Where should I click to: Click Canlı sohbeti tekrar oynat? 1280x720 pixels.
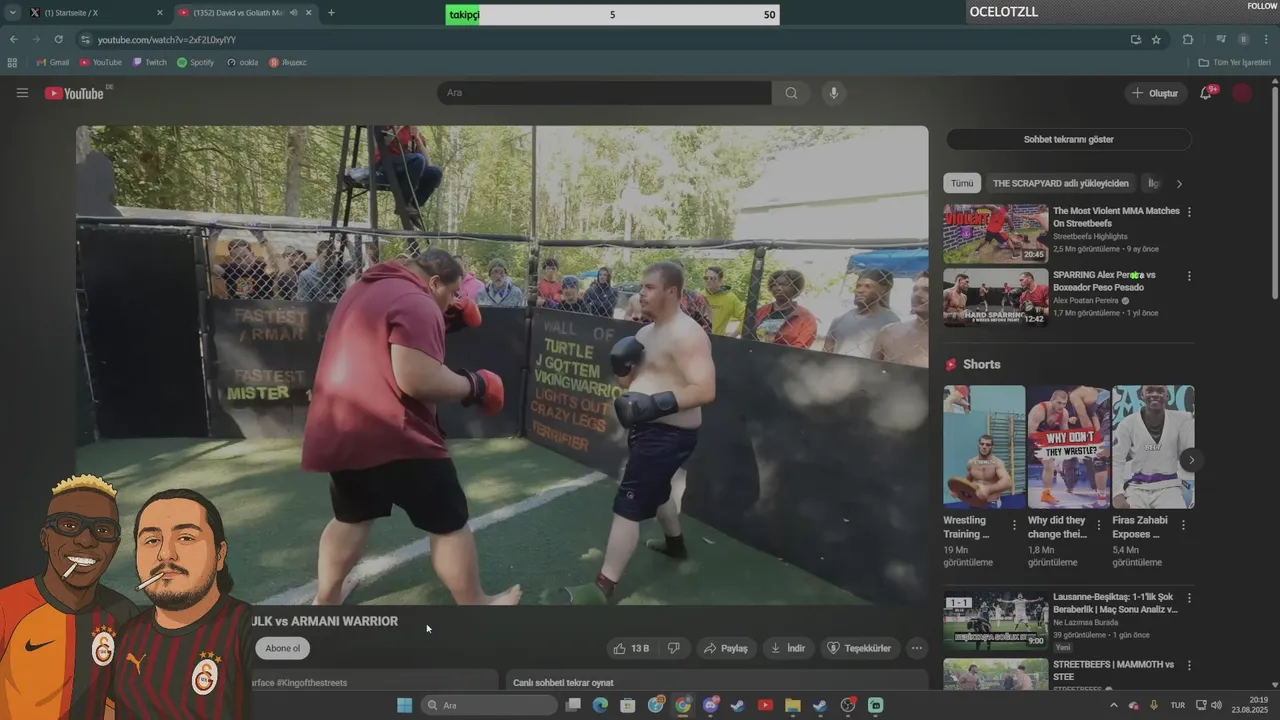pos(563,683)
